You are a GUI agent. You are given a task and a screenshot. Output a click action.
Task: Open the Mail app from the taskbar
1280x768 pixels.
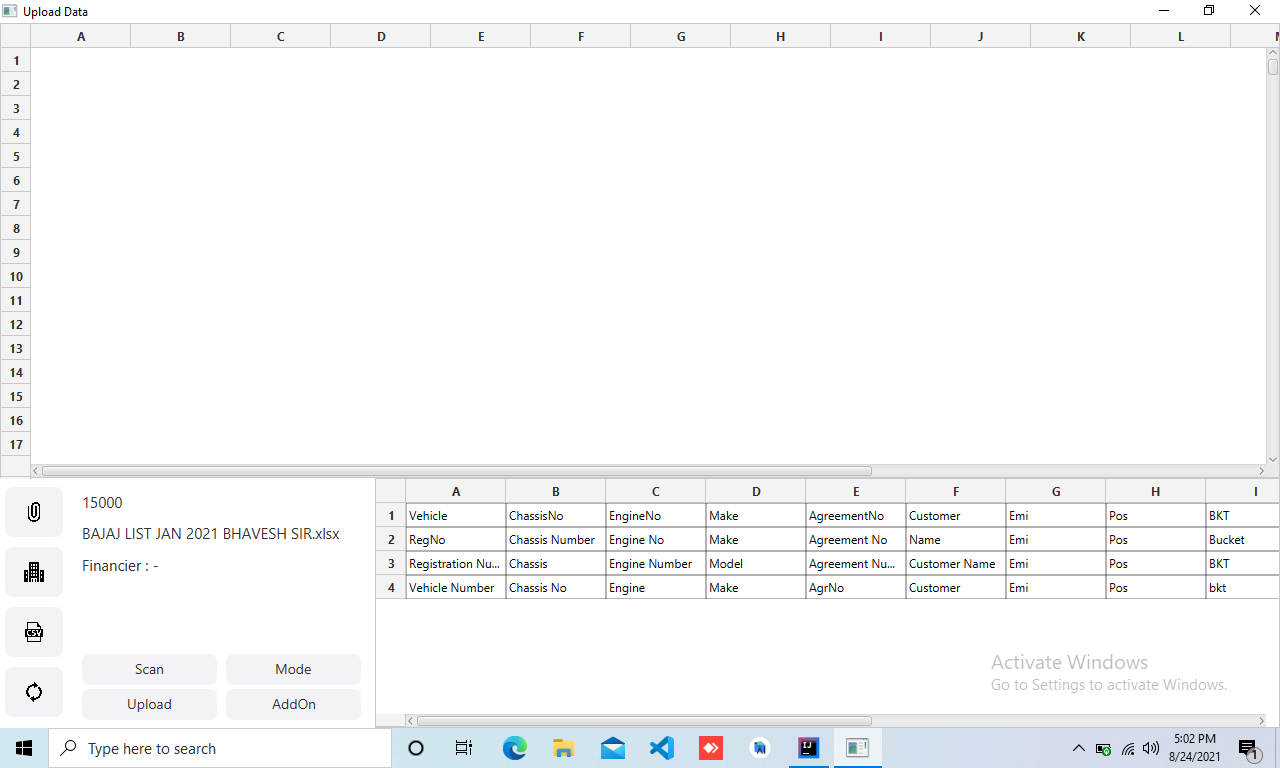point(612,747)
